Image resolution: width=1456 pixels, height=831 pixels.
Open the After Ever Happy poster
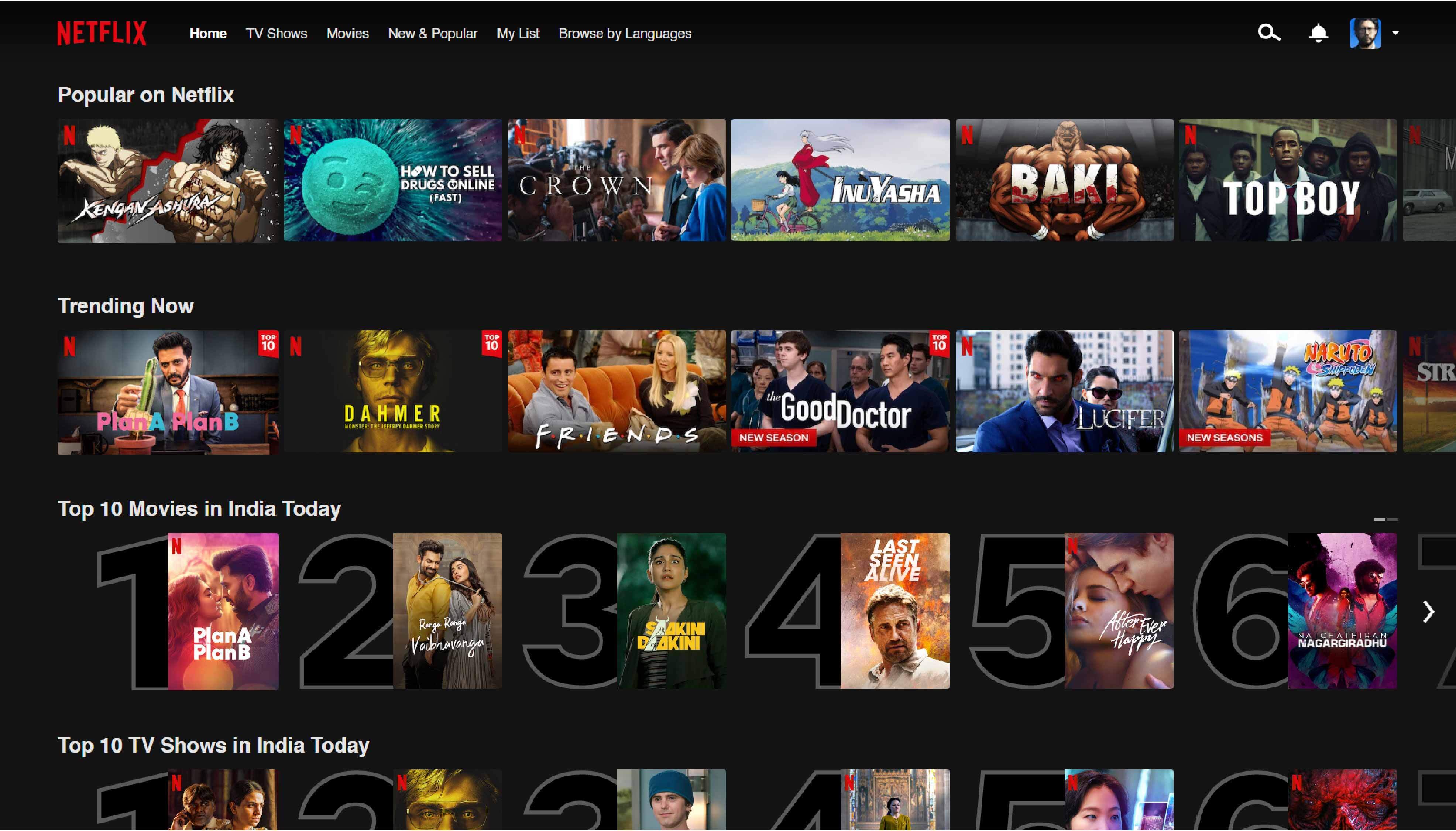pos(1119,611)
